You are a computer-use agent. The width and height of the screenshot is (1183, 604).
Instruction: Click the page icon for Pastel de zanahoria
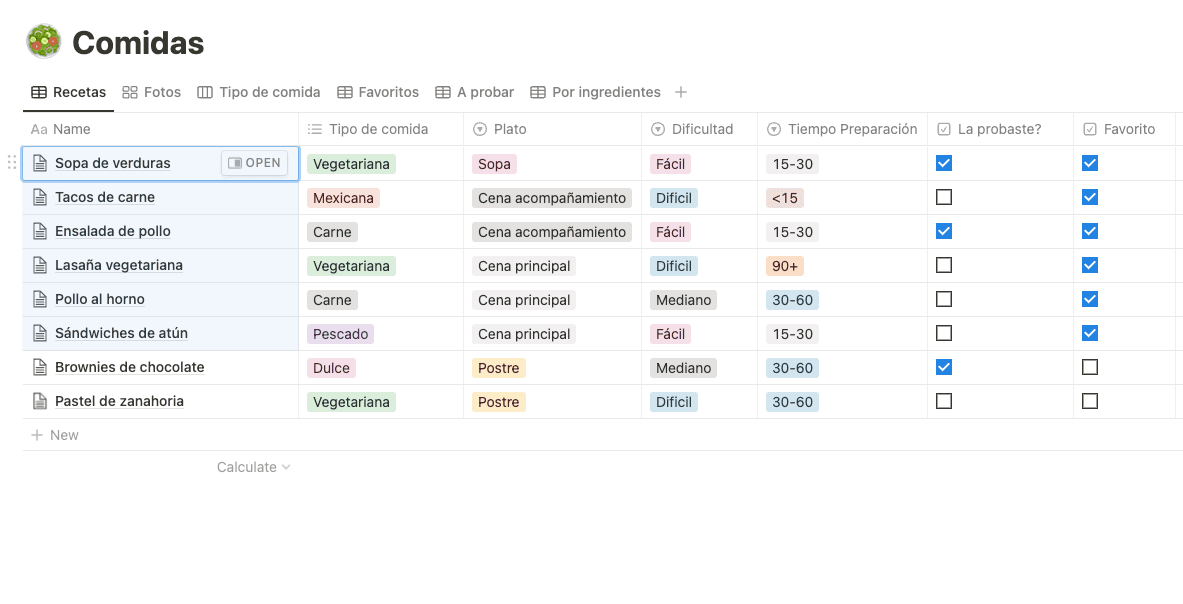(40, 401)
